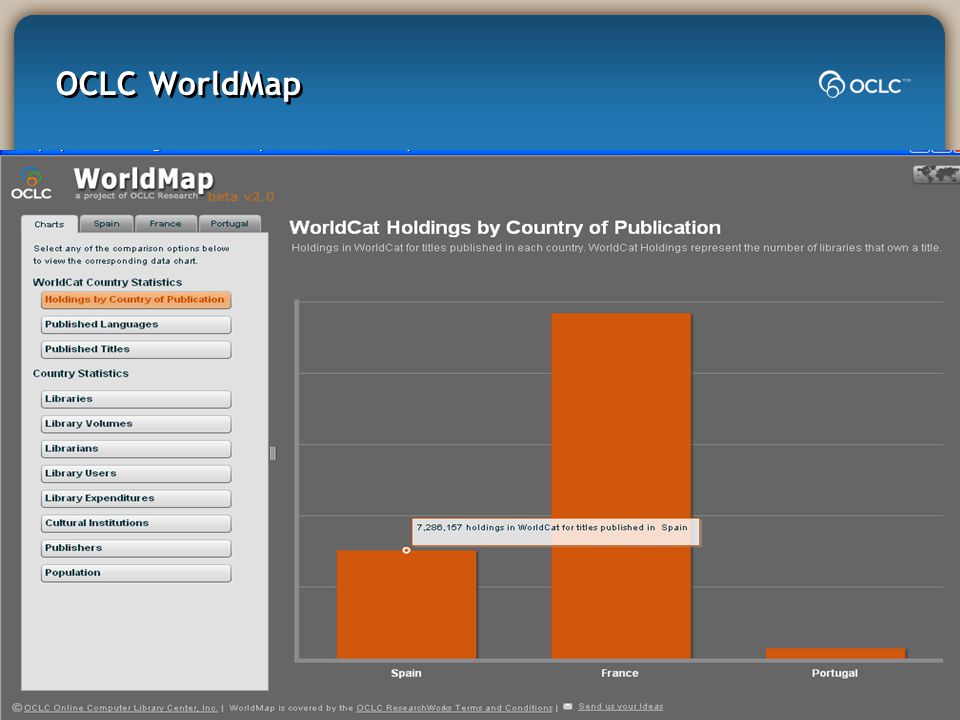Image resolution: width=960 pixels, height=720 pixels.
Task: Show Librarians chart
Action: (x=136, y=449)
